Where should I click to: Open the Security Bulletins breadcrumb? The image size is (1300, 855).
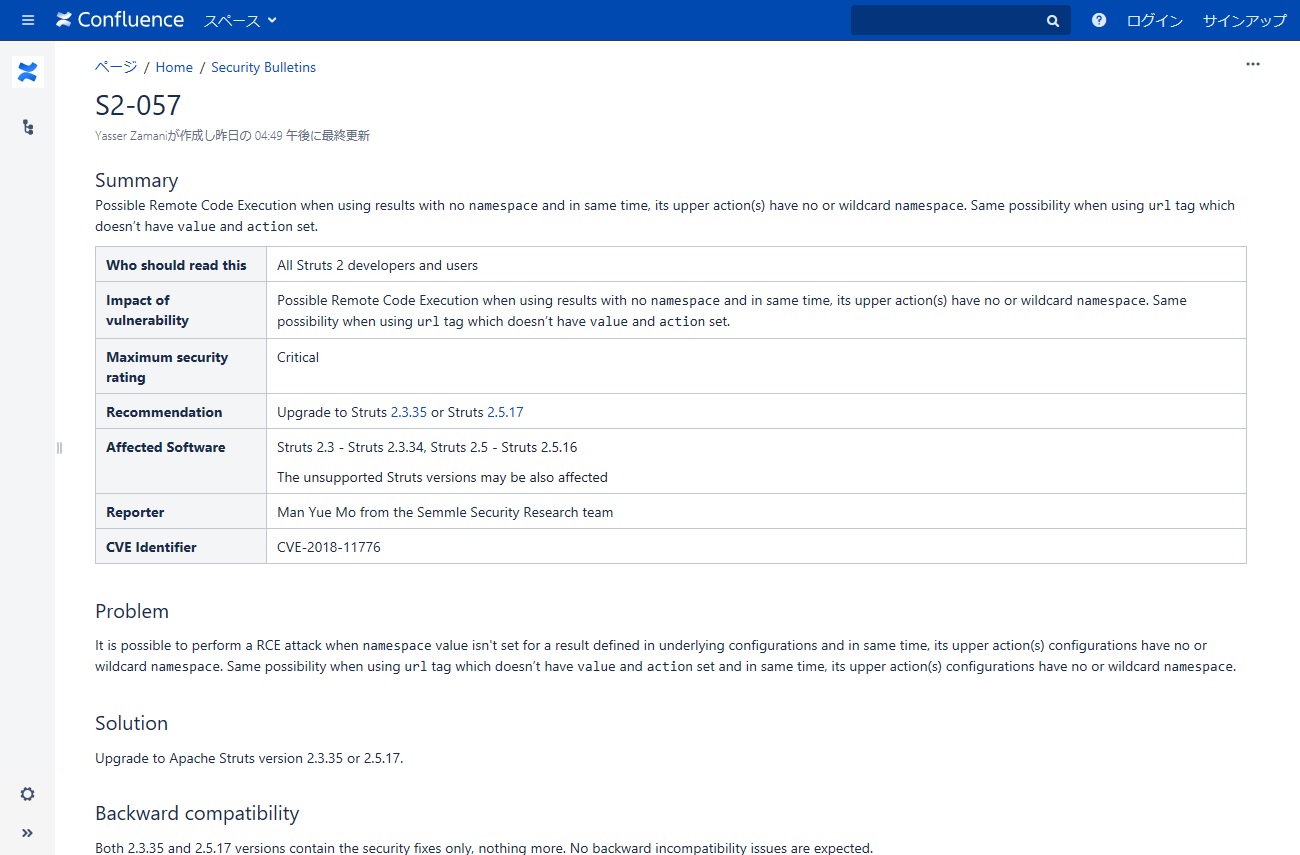click(263, 67)
